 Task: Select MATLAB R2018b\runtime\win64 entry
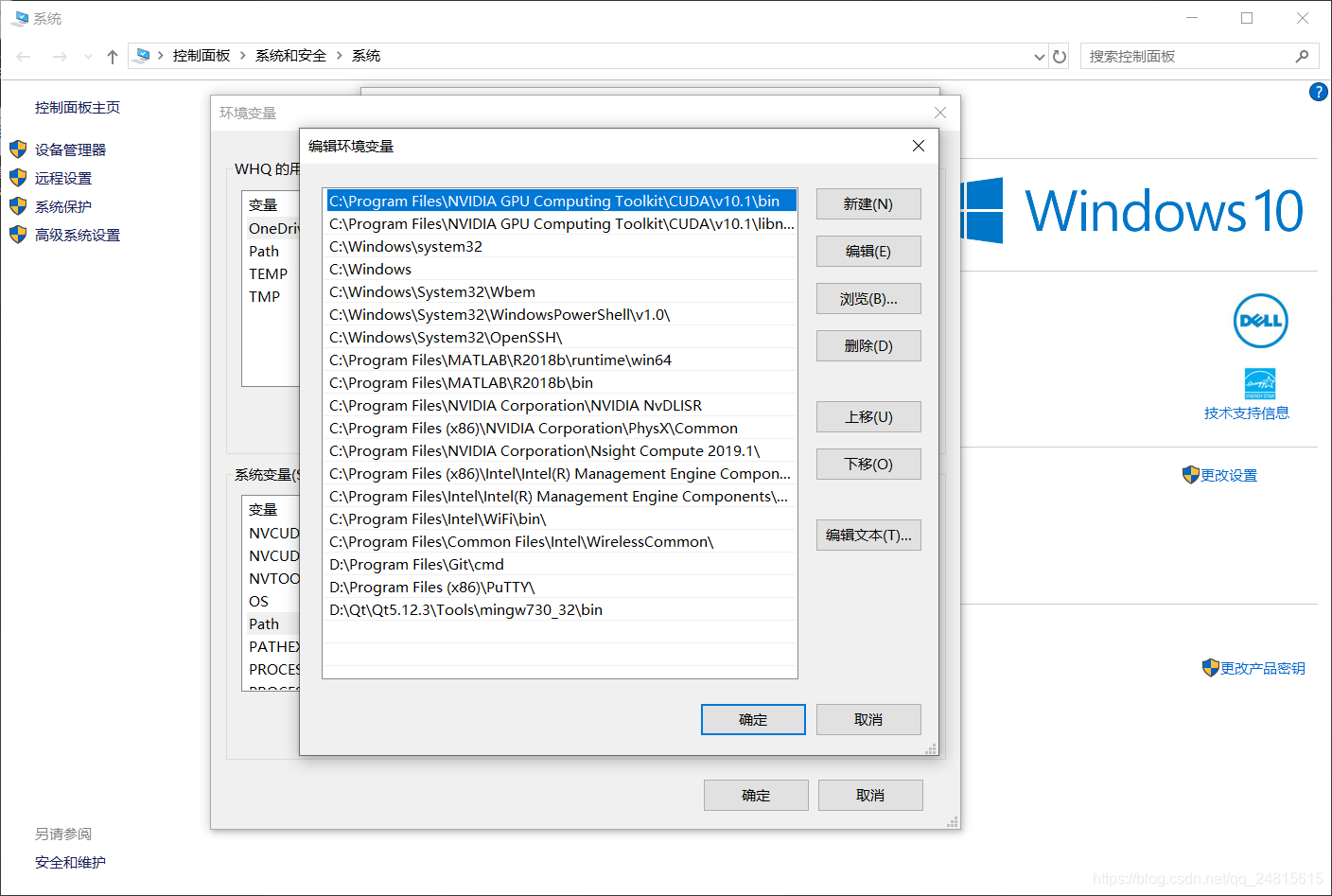561,360
